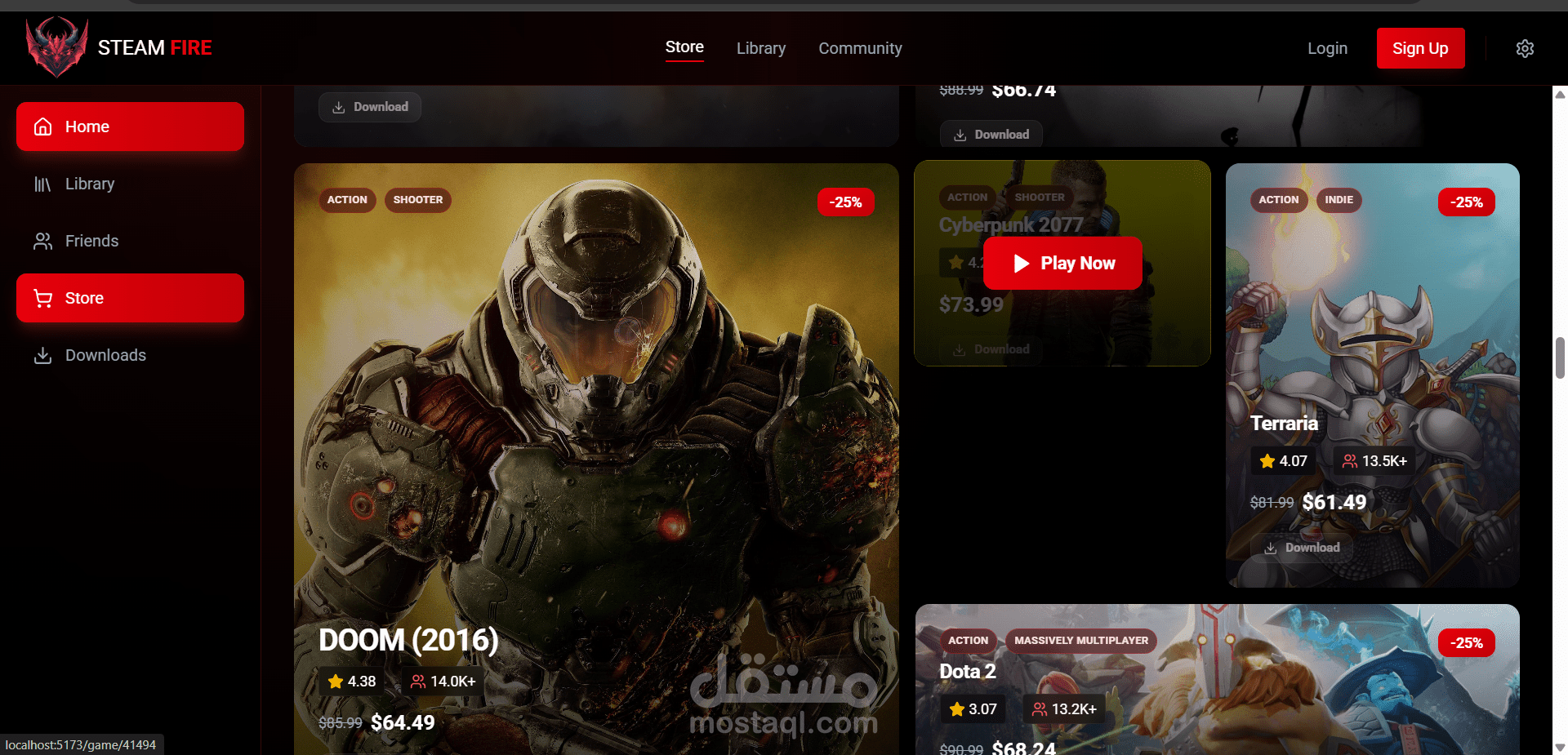Select Home in the sidebar
Screen dimensions: 1568x755
pos(130,127)
